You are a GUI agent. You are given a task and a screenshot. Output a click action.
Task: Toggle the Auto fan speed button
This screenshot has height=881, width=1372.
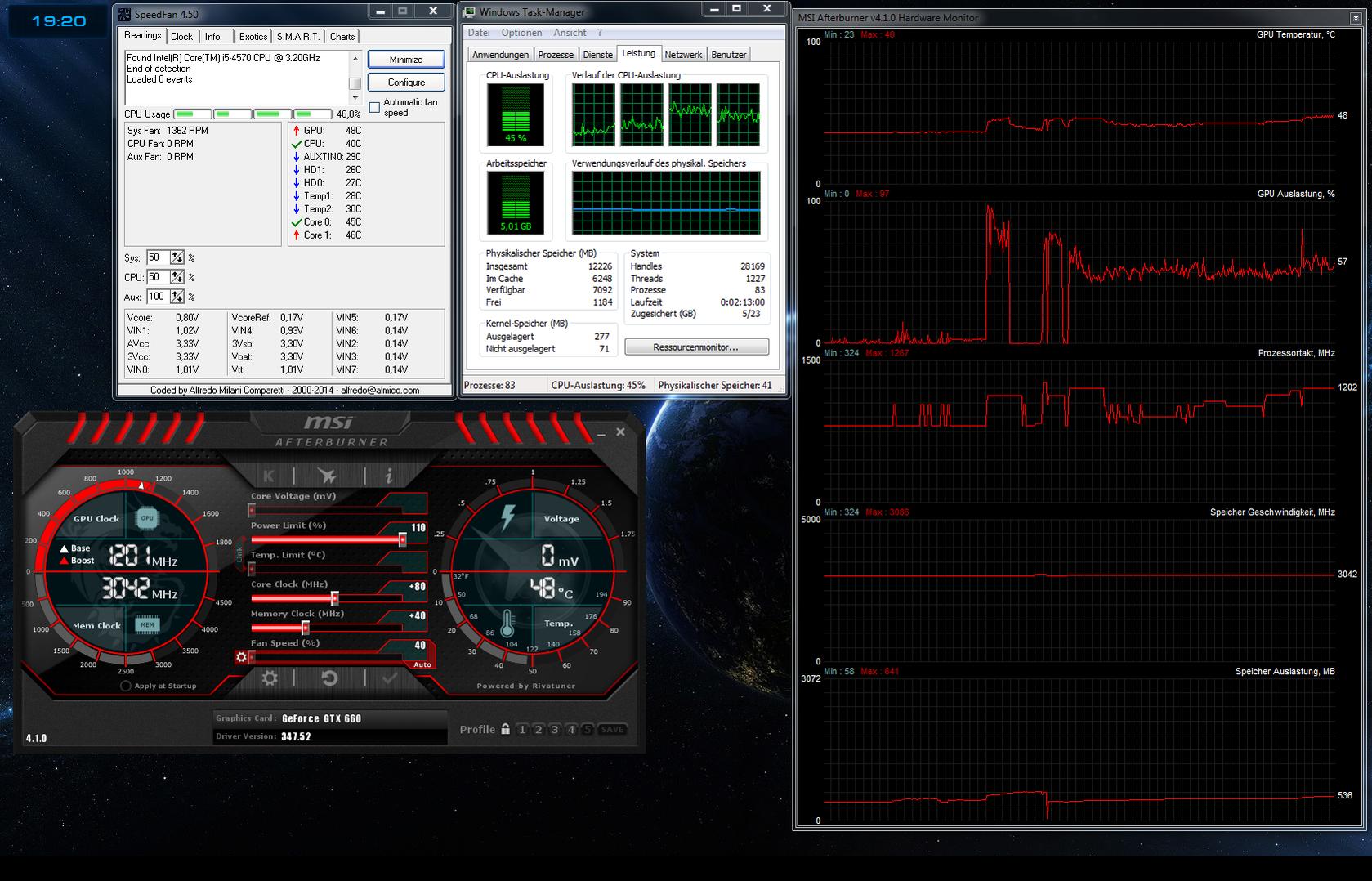(422, 664)
